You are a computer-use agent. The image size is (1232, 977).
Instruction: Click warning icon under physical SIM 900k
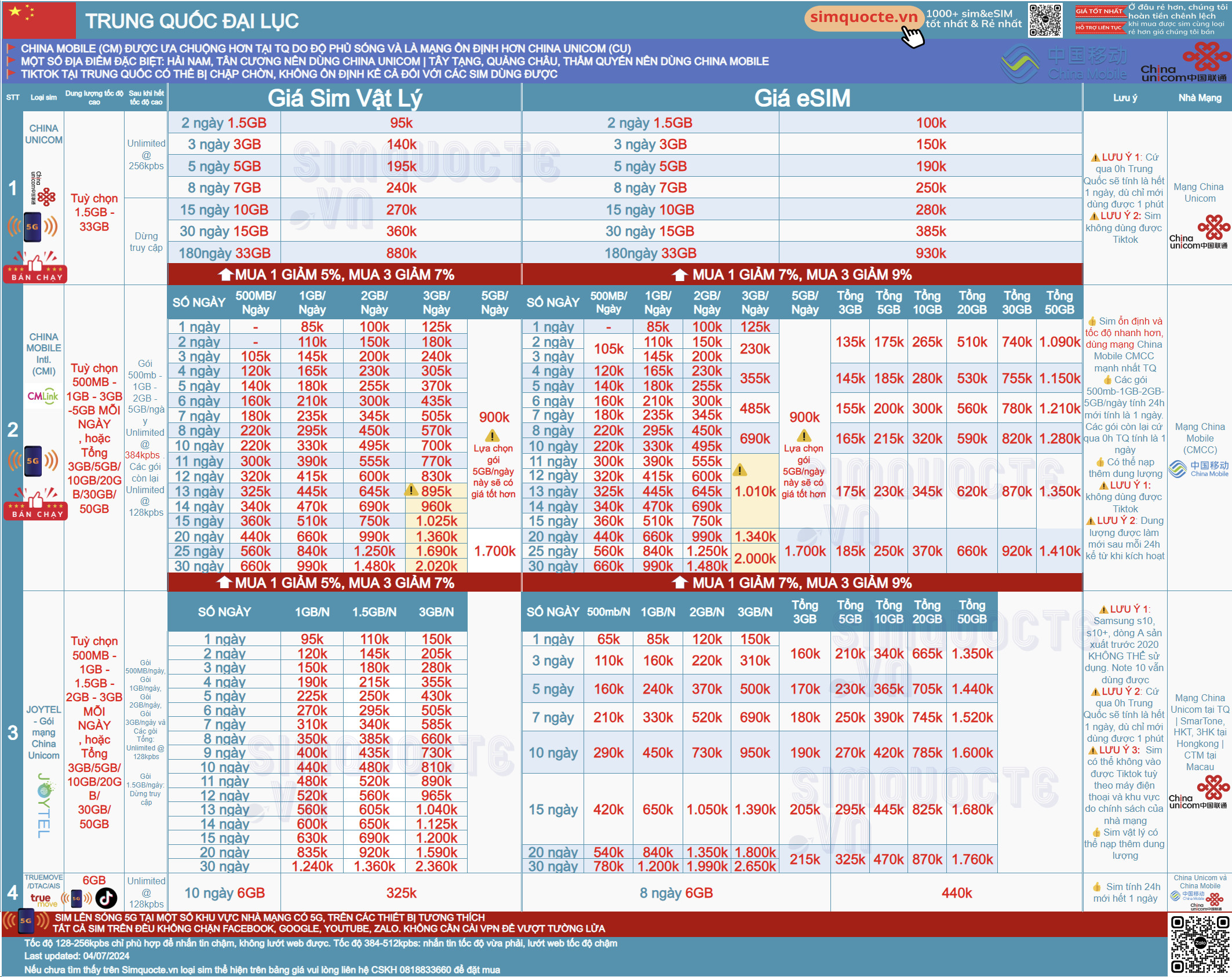click(x=492, y=435)
